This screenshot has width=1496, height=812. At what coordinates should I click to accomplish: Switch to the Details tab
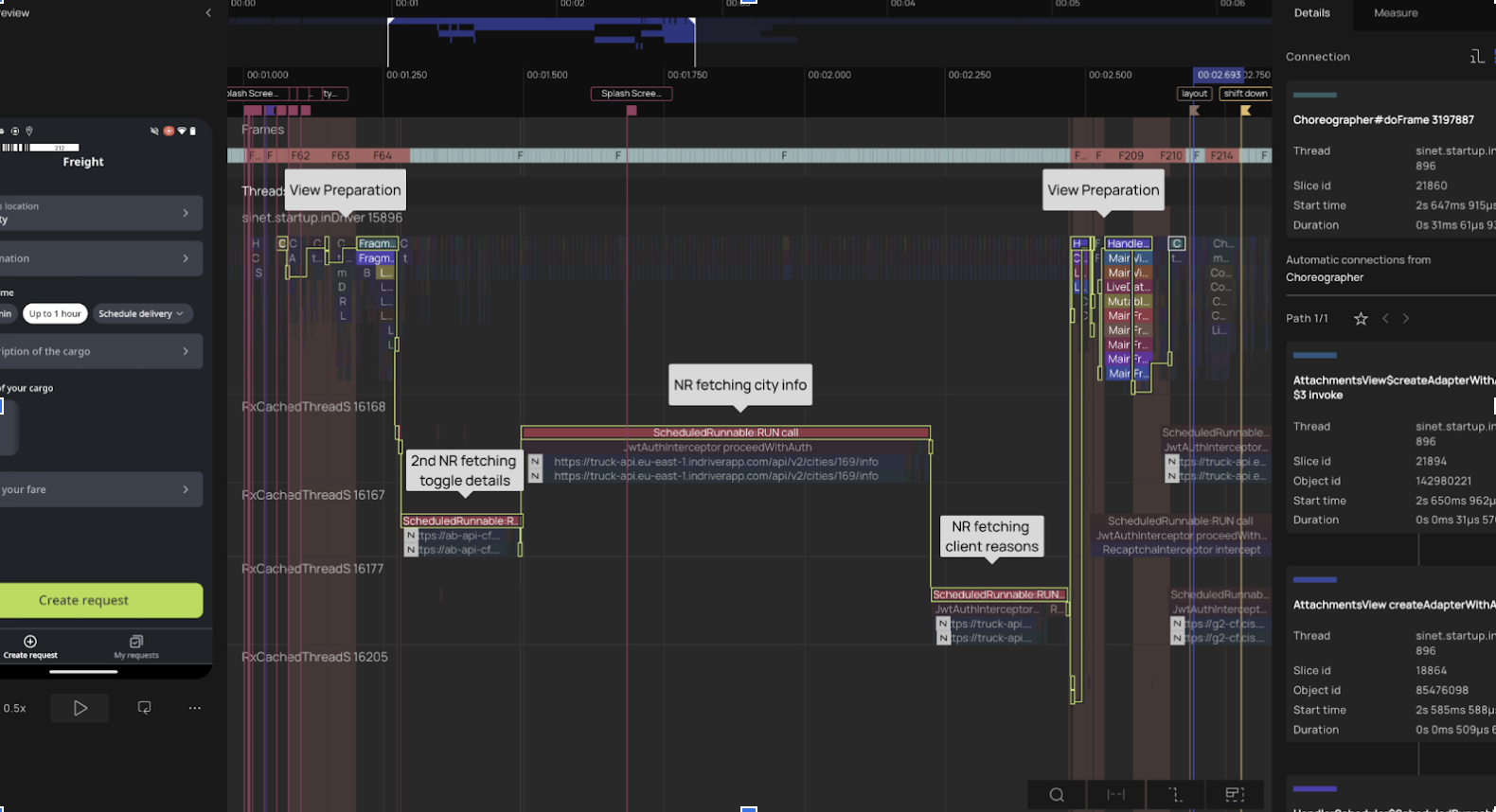click(1311, 13)
